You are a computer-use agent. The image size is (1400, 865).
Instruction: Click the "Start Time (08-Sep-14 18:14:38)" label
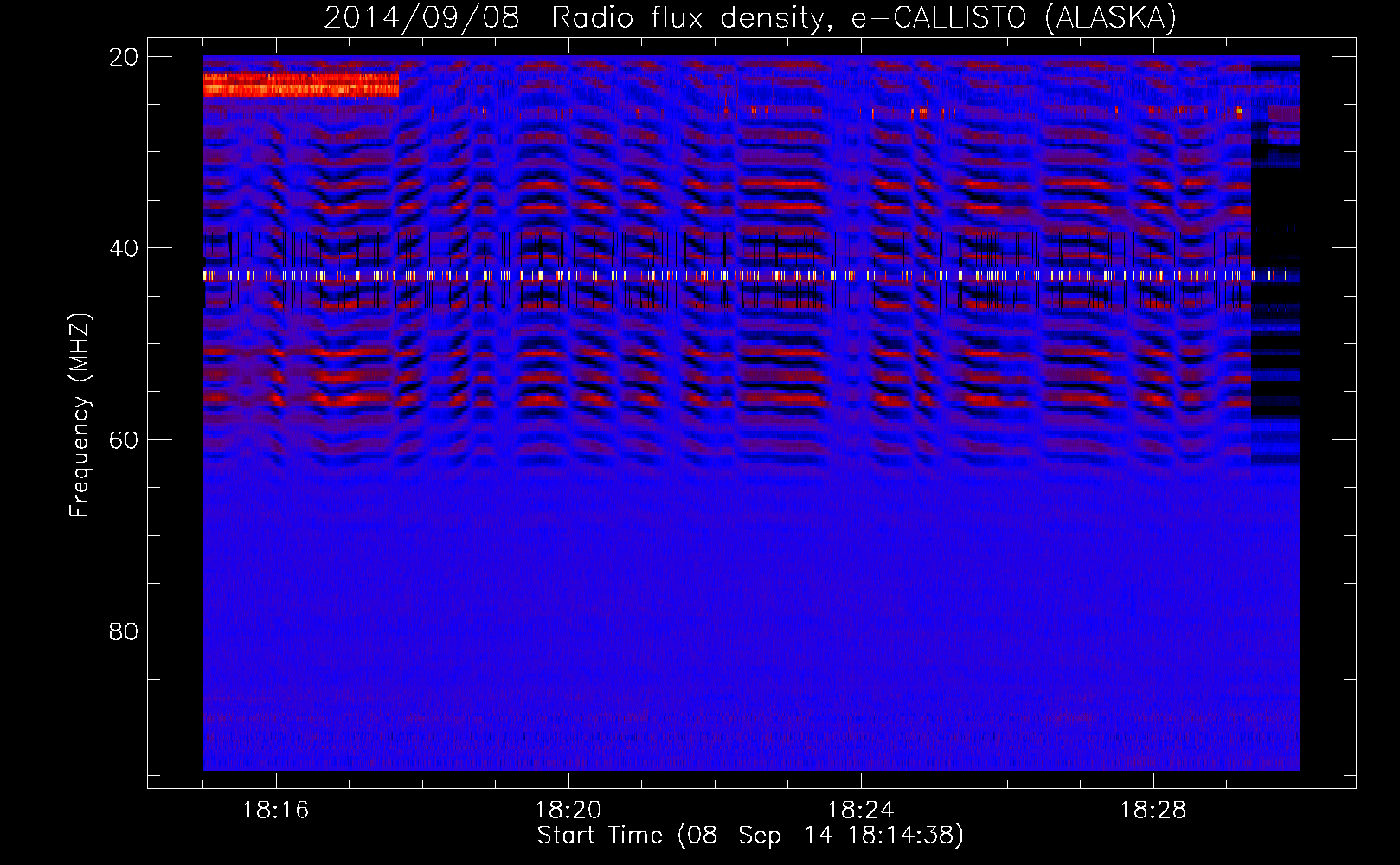tap(750, 836)
